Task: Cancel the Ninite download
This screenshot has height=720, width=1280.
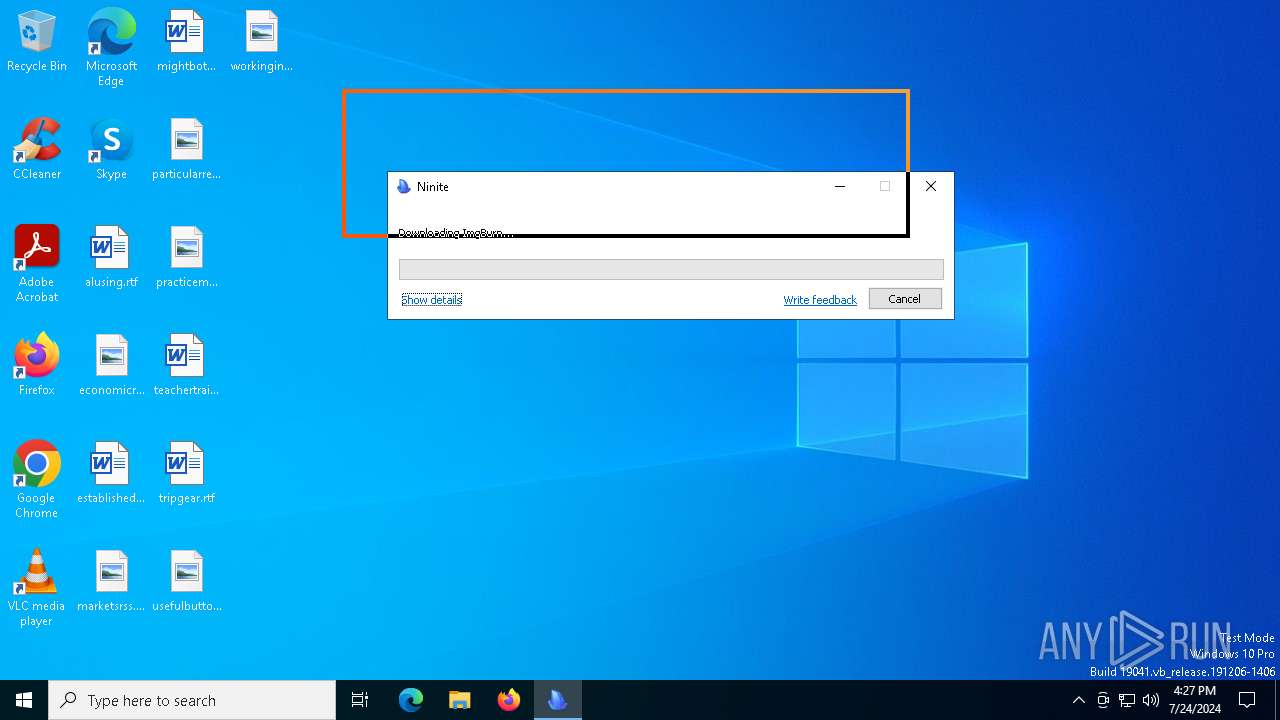Action: [x=905, y=299]
